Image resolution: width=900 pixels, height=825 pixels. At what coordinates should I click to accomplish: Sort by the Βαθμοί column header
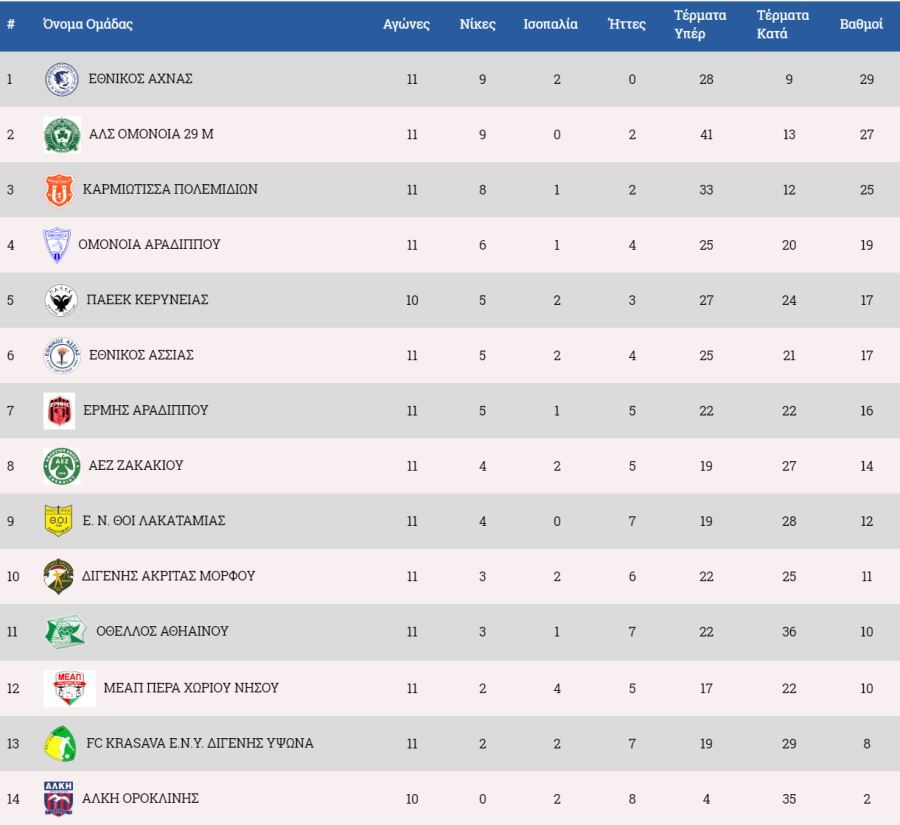pyautogui.click(x=861, y=24)
